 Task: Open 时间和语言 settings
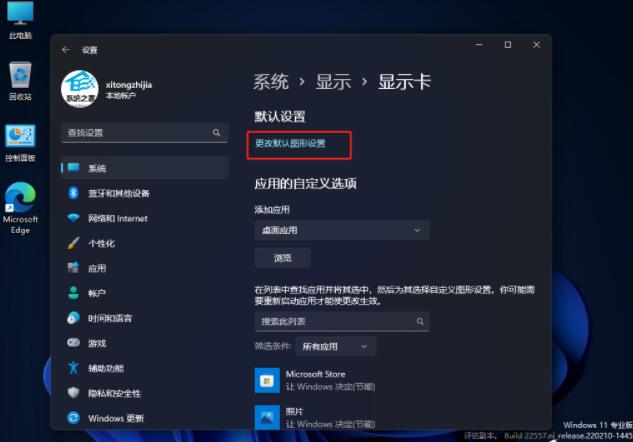click(111, 318)
